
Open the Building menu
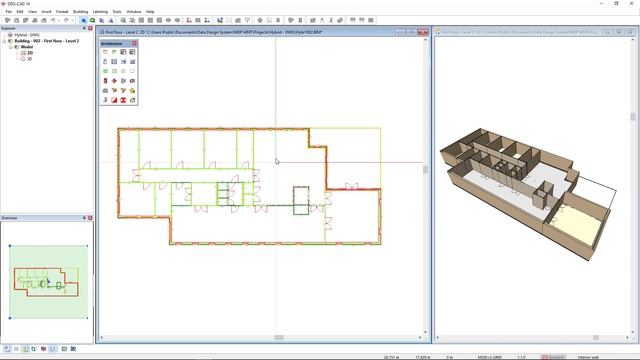[x=80, y=11]
